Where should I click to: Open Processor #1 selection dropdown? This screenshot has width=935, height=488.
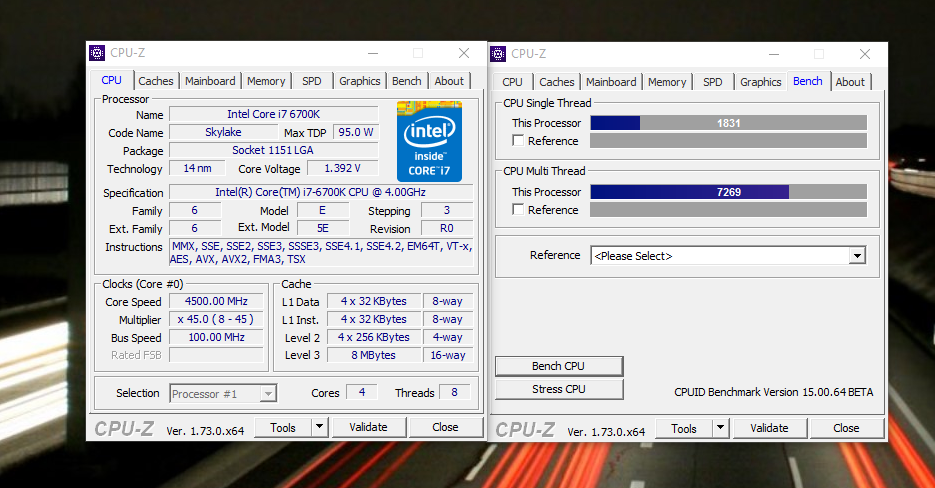pos(268,394)
